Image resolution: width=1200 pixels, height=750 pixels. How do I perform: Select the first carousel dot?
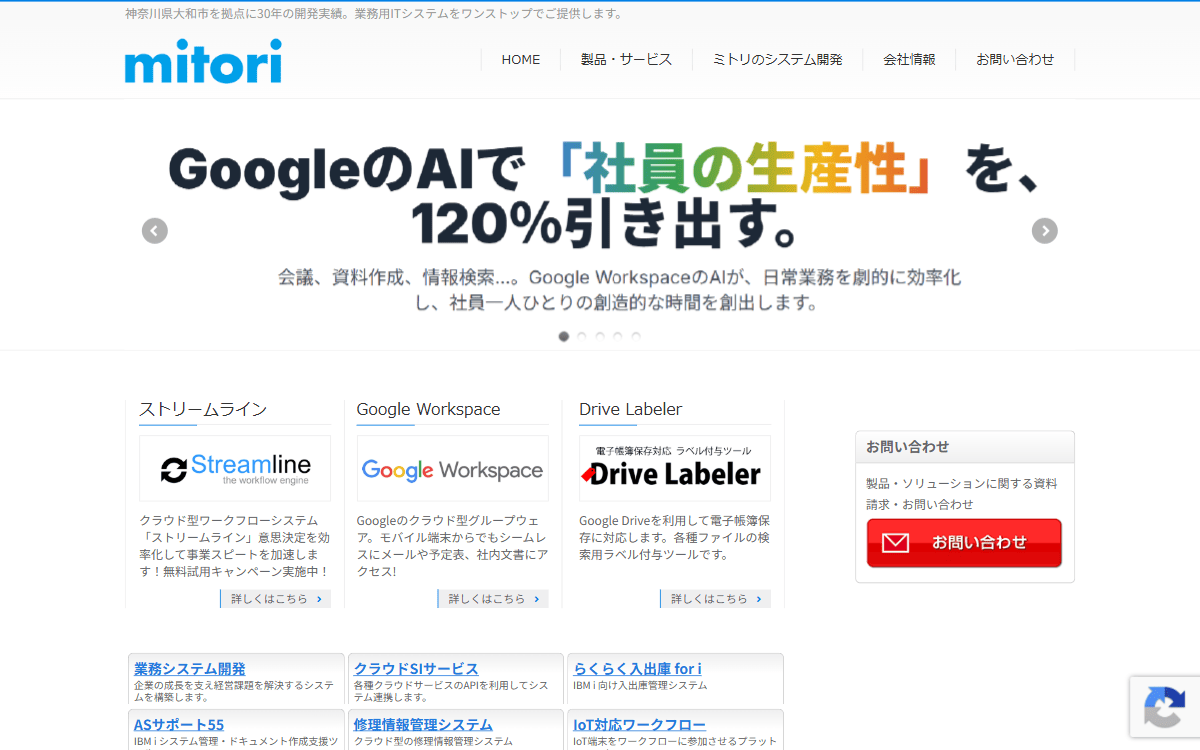(x=564, y=337)
